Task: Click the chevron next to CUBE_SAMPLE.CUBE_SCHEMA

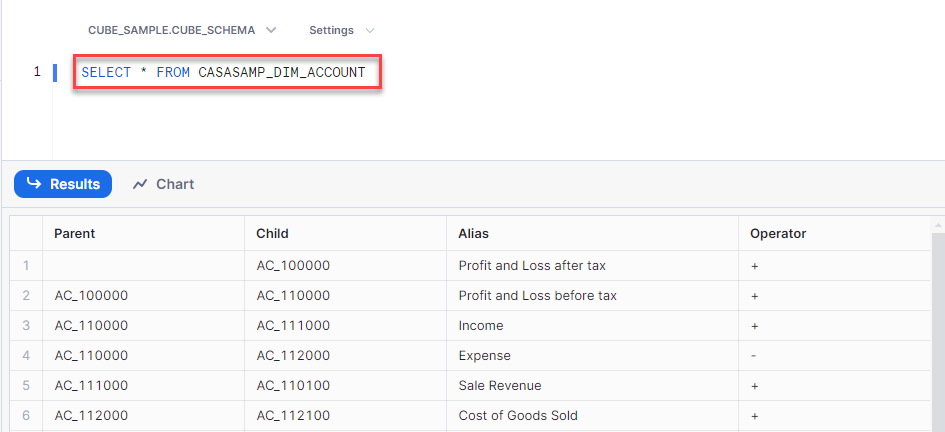Action: pos(271,30)
